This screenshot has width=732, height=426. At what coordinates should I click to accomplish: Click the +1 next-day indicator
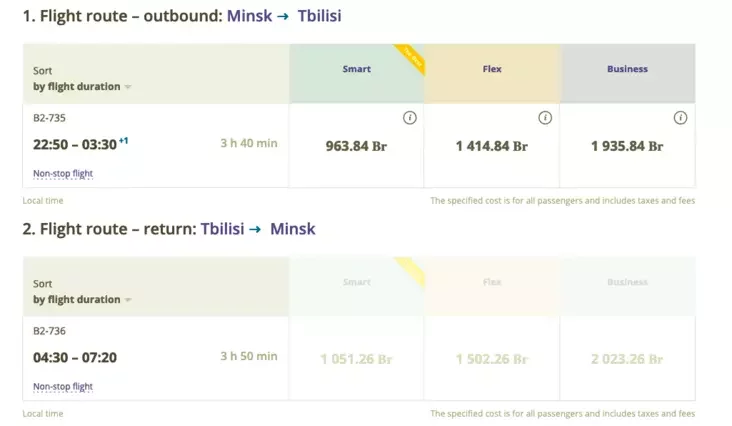point(123,140)
